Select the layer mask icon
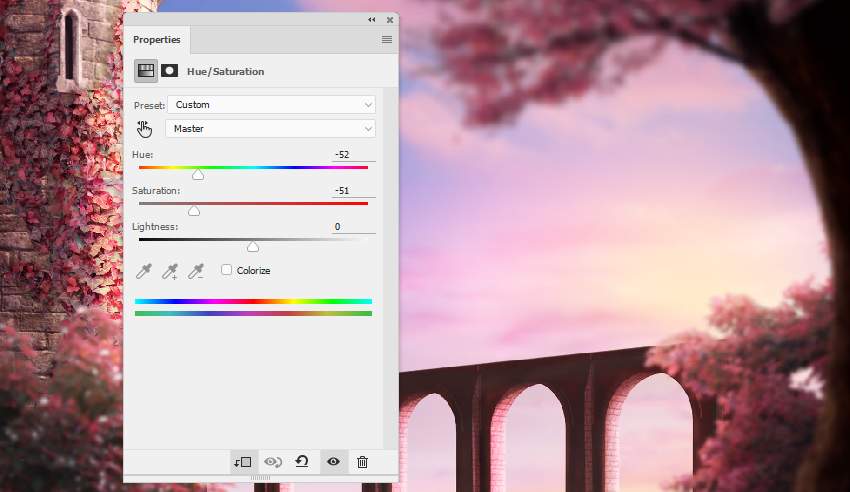850x492 pixels. coord(170,71)
